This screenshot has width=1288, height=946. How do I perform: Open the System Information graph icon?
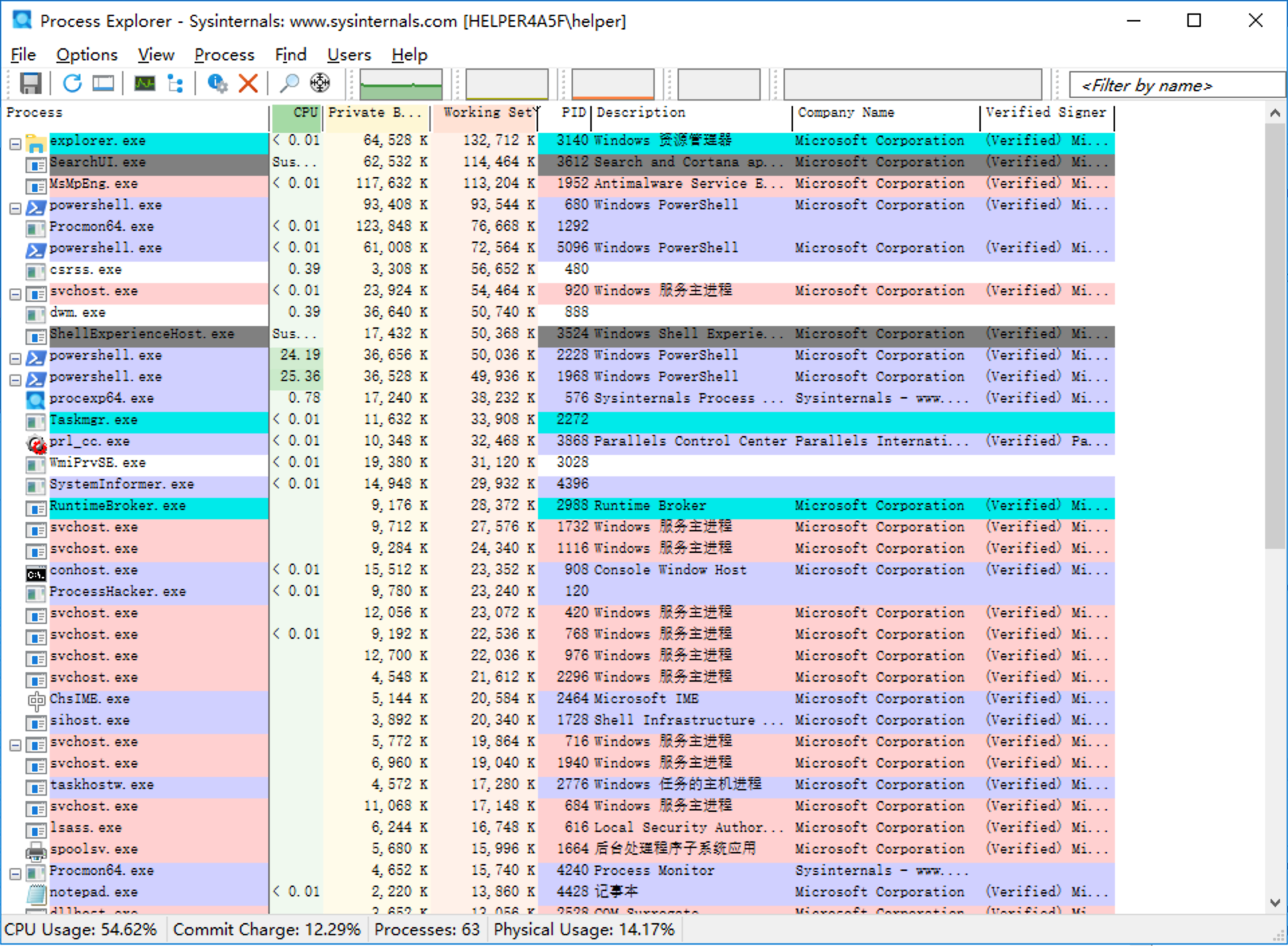click(x=144, y=83)
